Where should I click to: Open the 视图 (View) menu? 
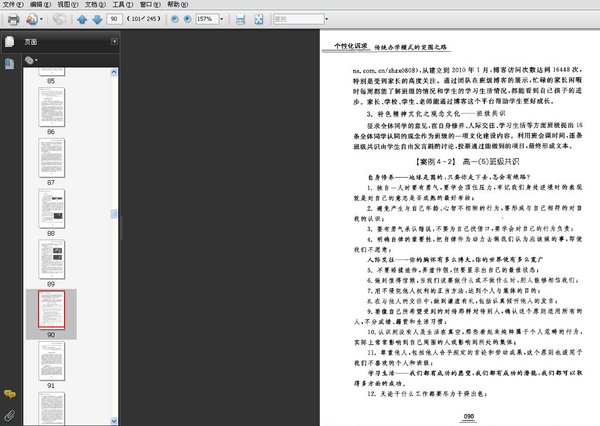pos(68,4)
